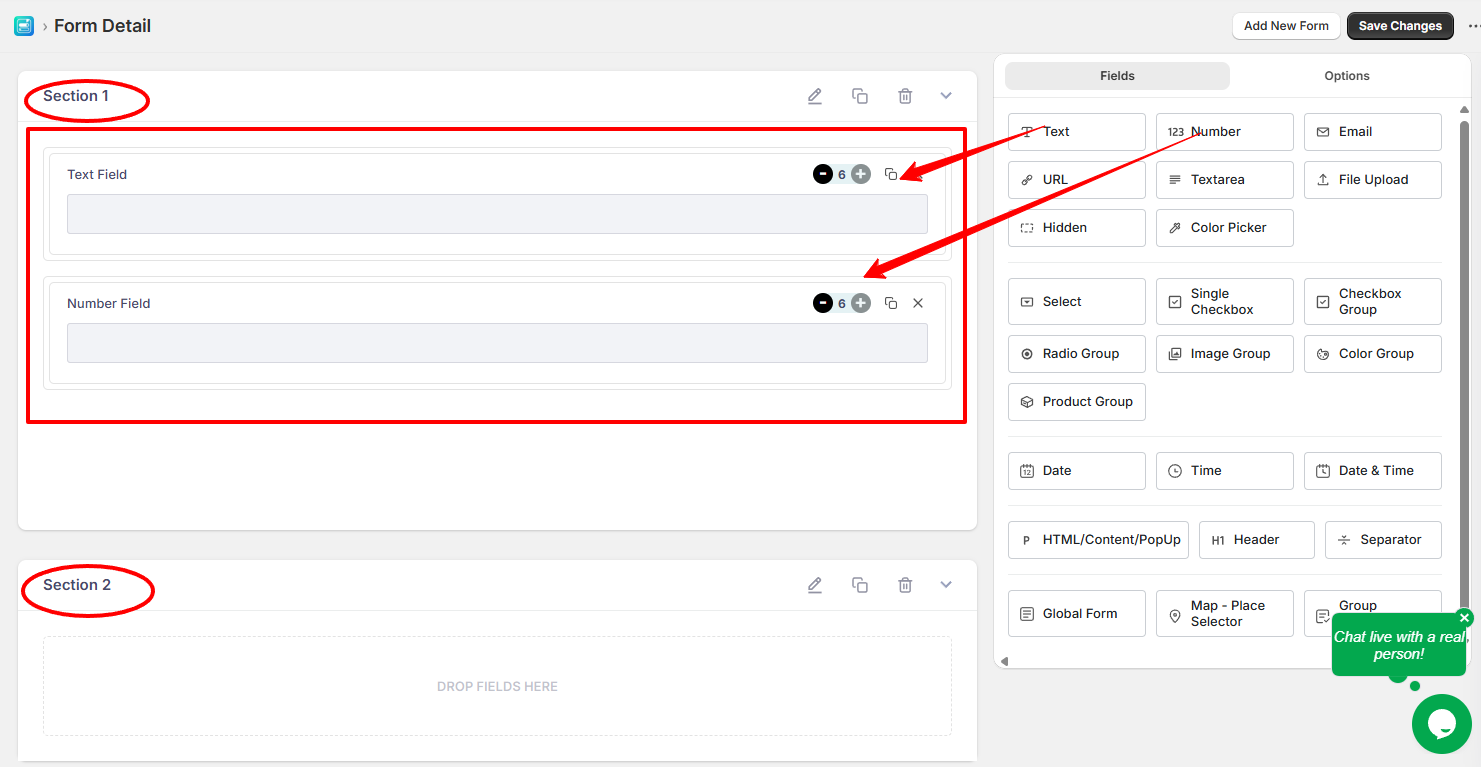Decrease Text Field width with minus button
The height and width of the screenshot is (767, 1481).
(x=822, y=174)
